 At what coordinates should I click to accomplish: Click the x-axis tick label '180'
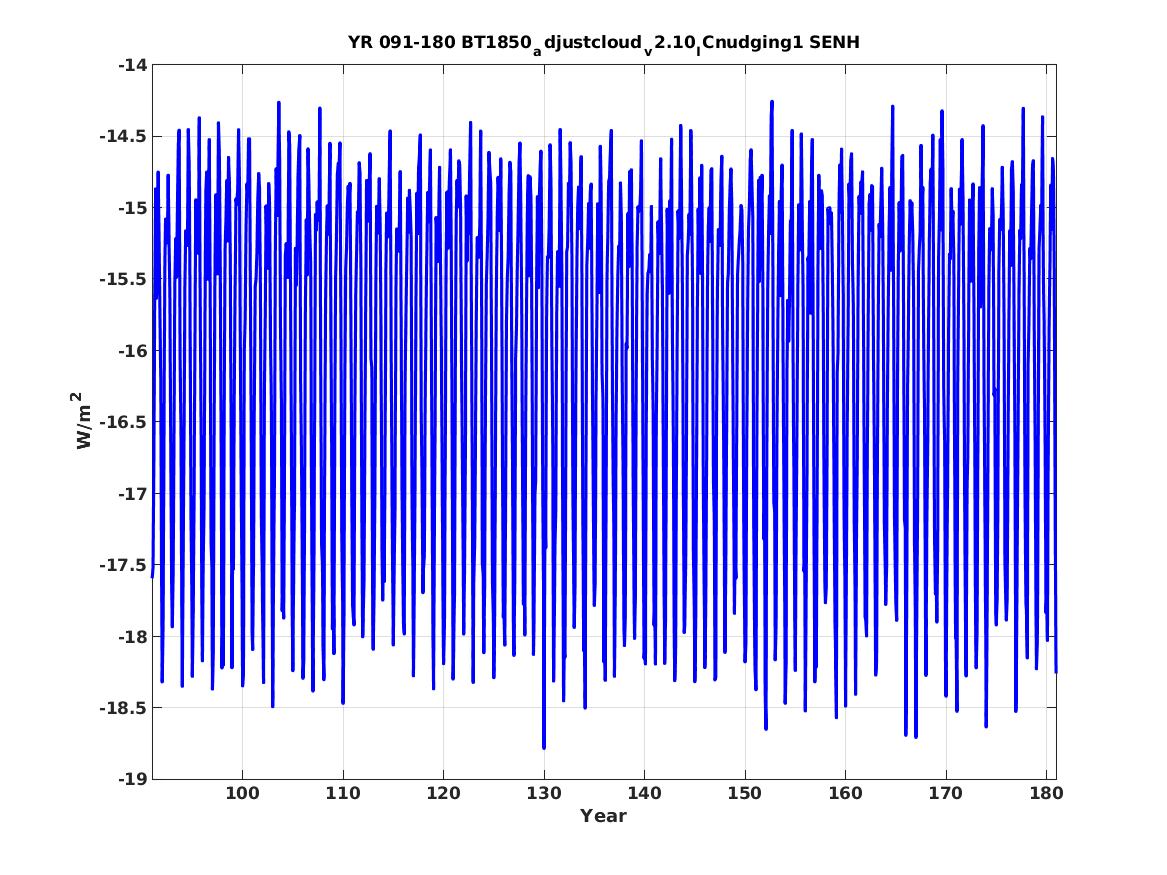pyautogui.click(x=1046, y=793)
